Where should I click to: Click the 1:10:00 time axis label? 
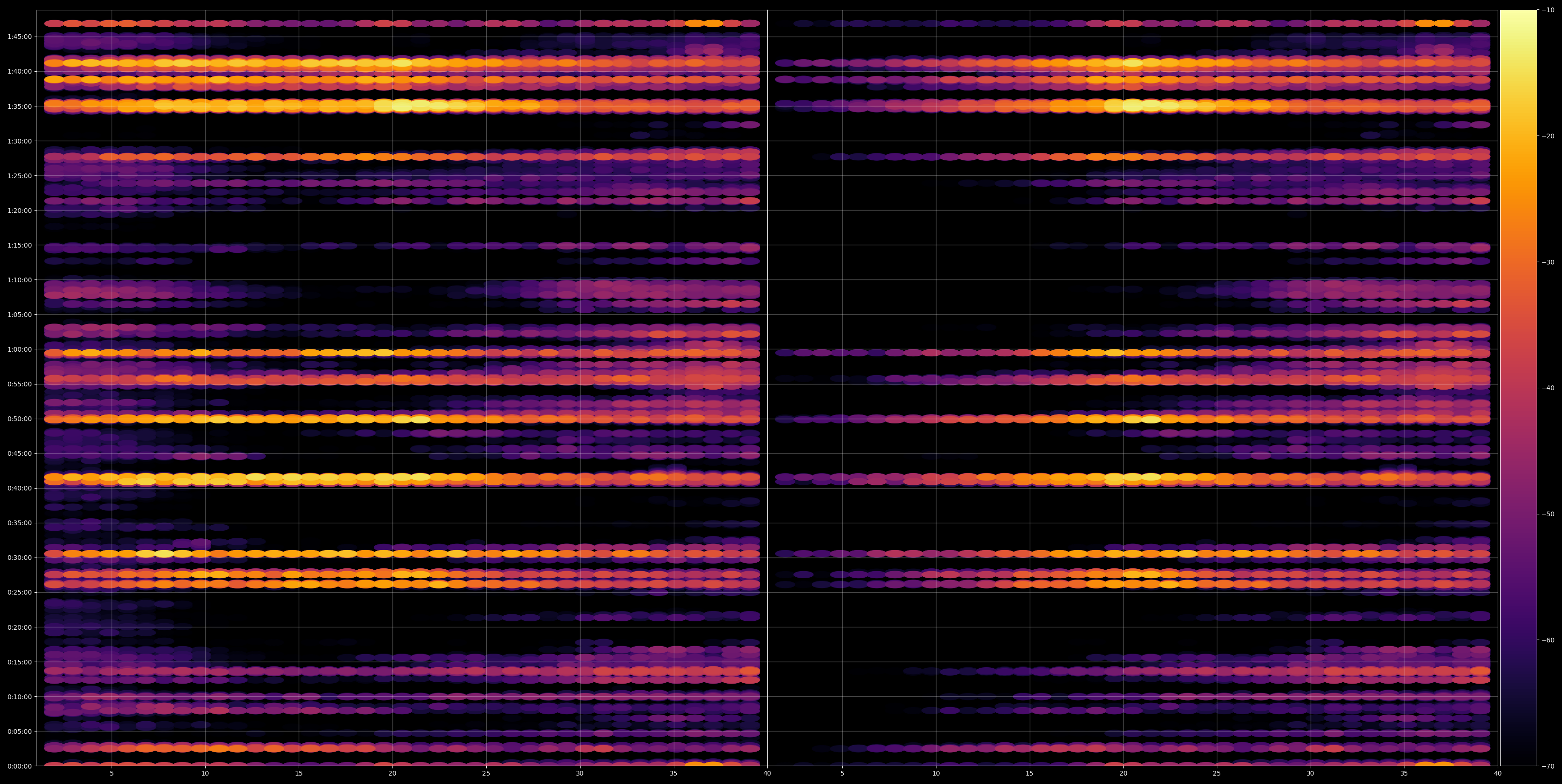click(x=19, y=279)
